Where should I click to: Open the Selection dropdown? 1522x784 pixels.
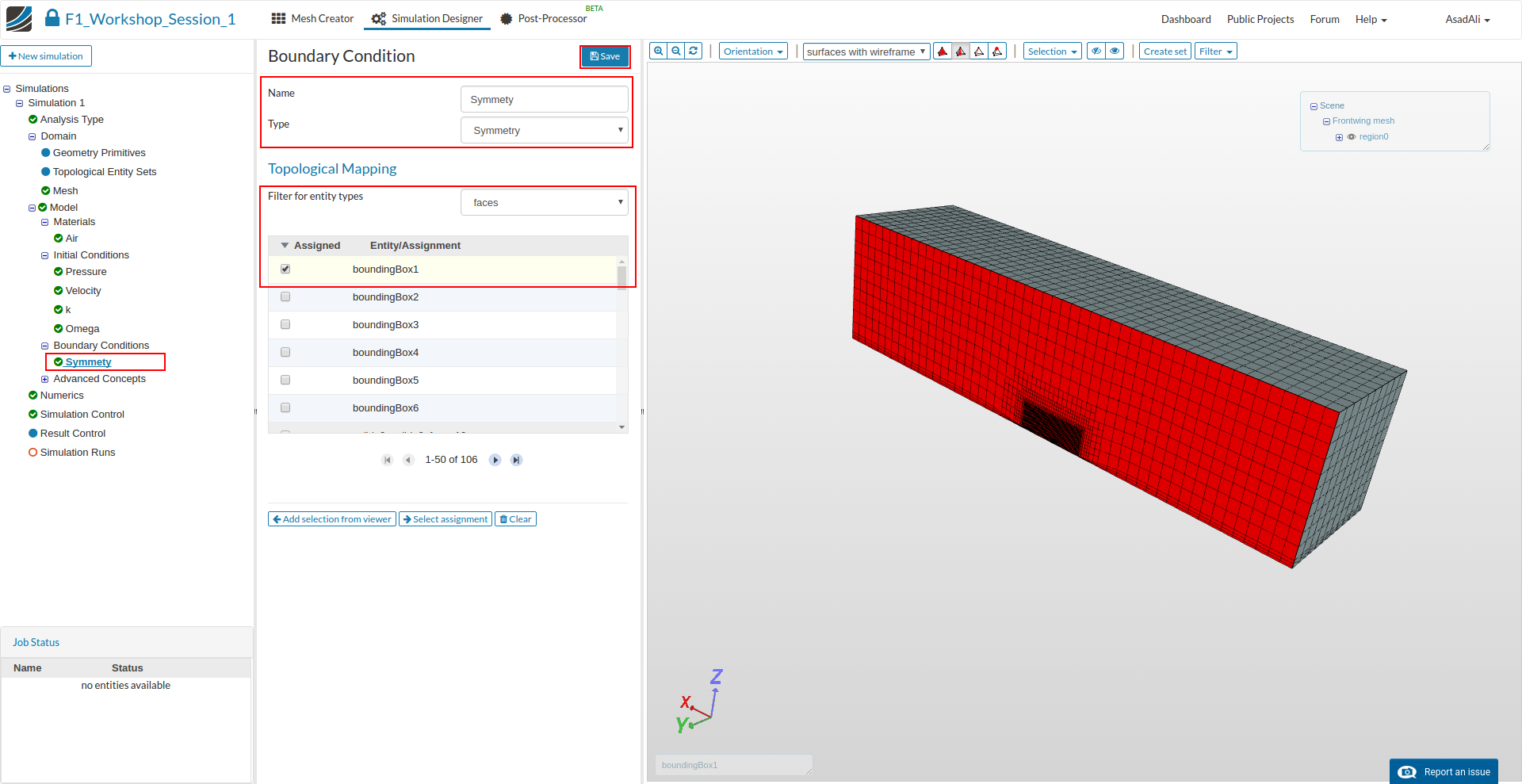pyautogui.click(x=1053, y=52)
